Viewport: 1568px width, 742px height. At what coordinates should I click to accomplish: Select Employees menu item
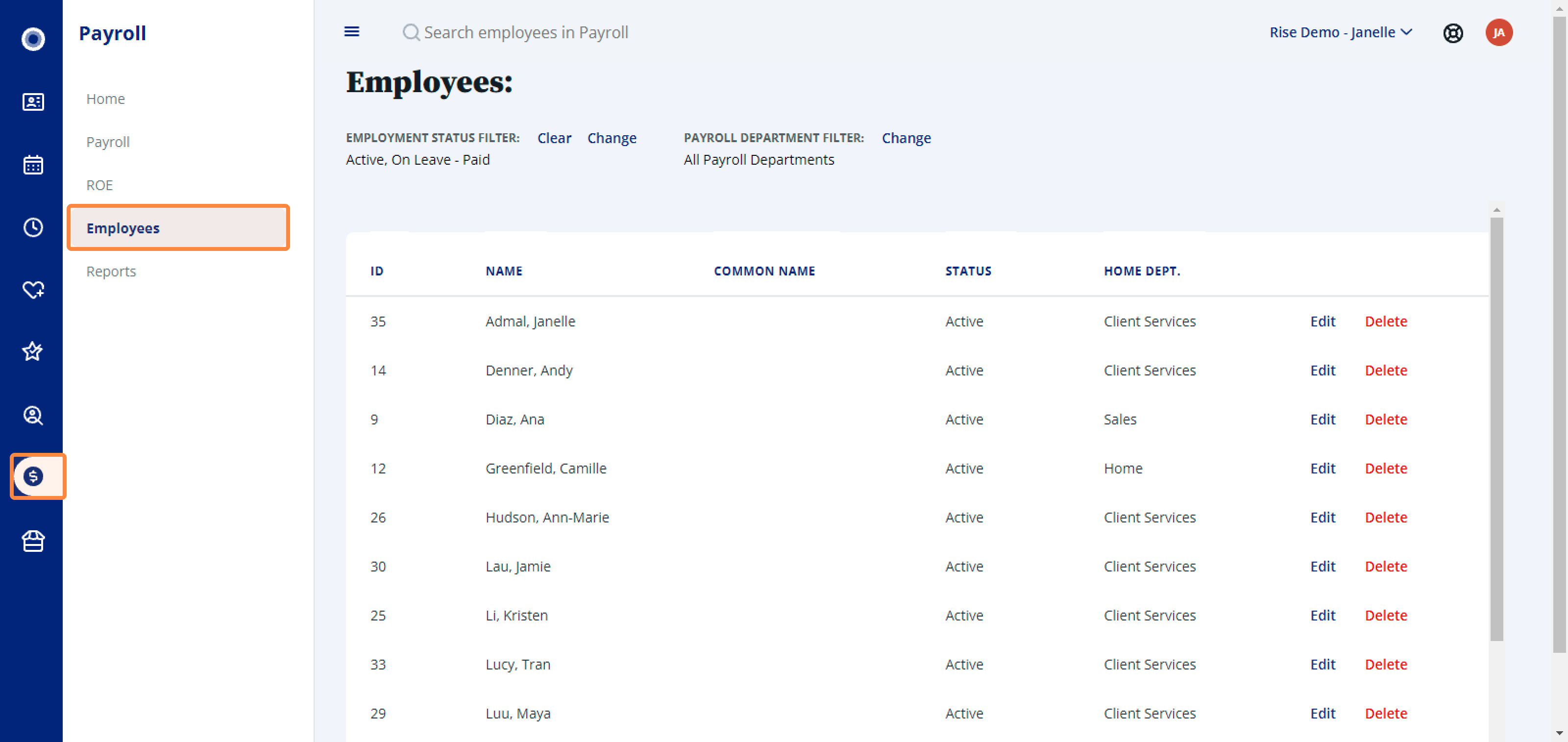tap(178, 228)
